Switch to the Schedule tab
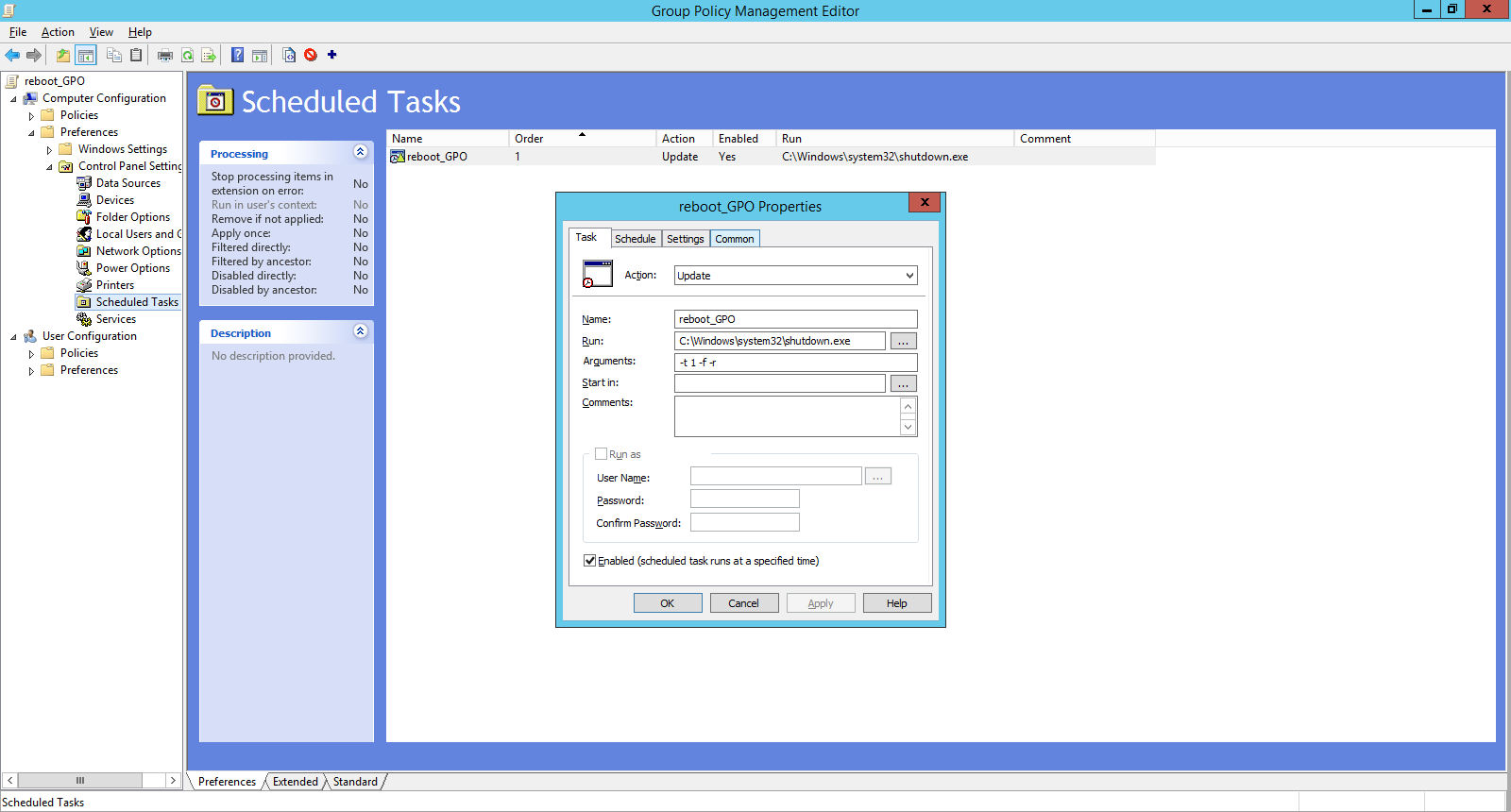 click(x=636, y=239)
